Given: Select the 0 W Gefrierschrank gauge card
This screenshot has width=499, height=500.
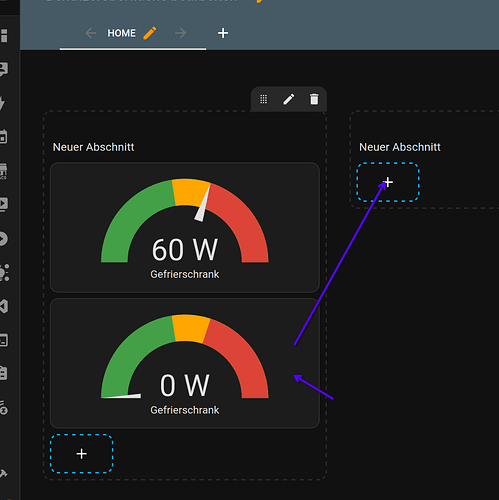Looking at the screenshot, I should point(185,363).
